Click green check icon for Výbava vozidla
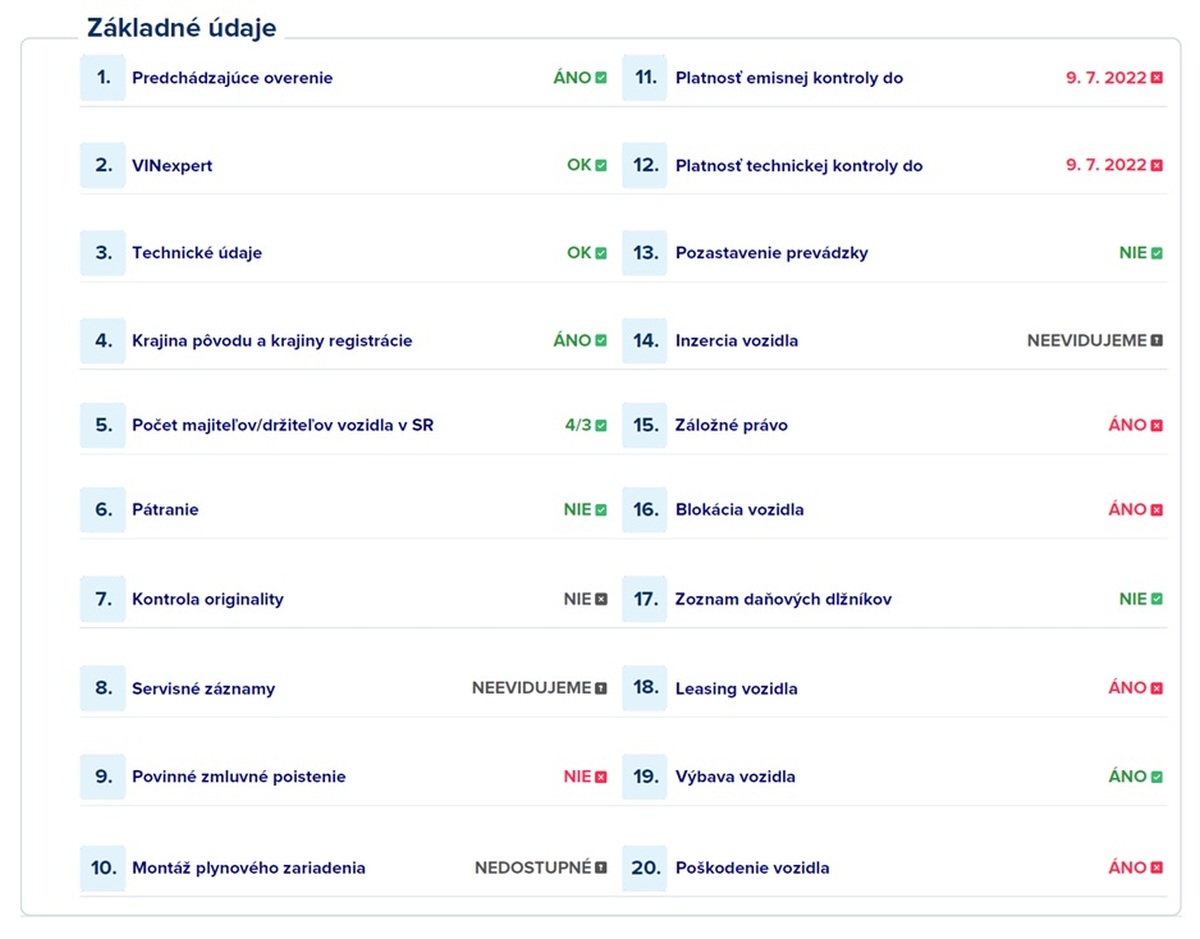The height and width of the screenshot is (939, 1200). pos(1157,777)
